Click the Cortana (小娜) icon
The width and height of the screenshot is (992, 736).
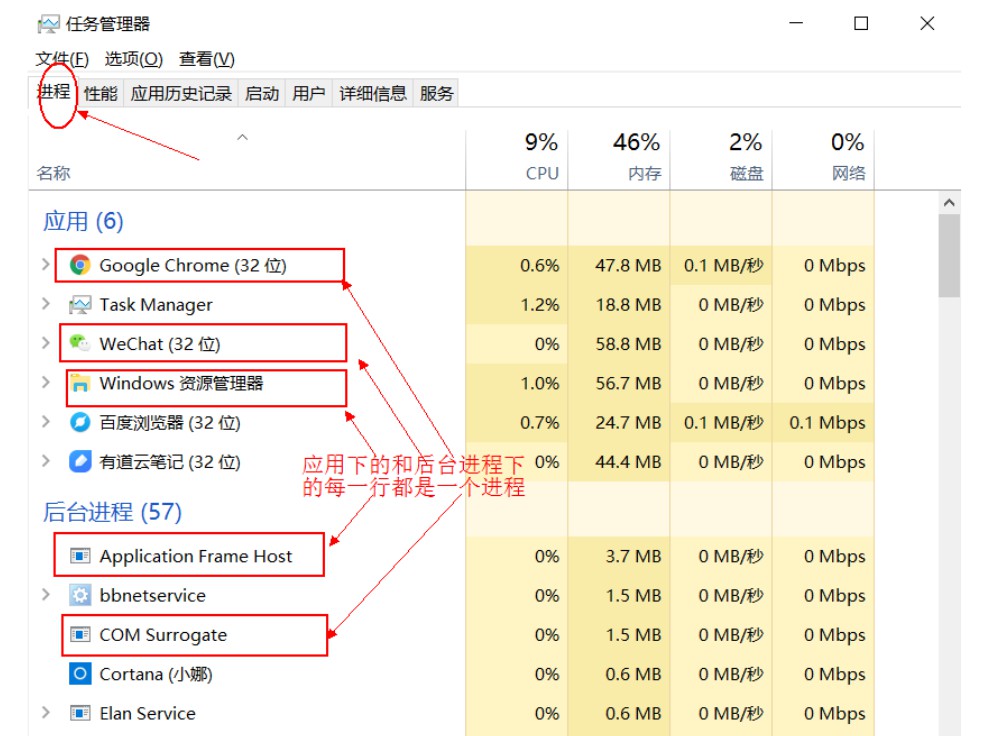[x=80, y=673]
